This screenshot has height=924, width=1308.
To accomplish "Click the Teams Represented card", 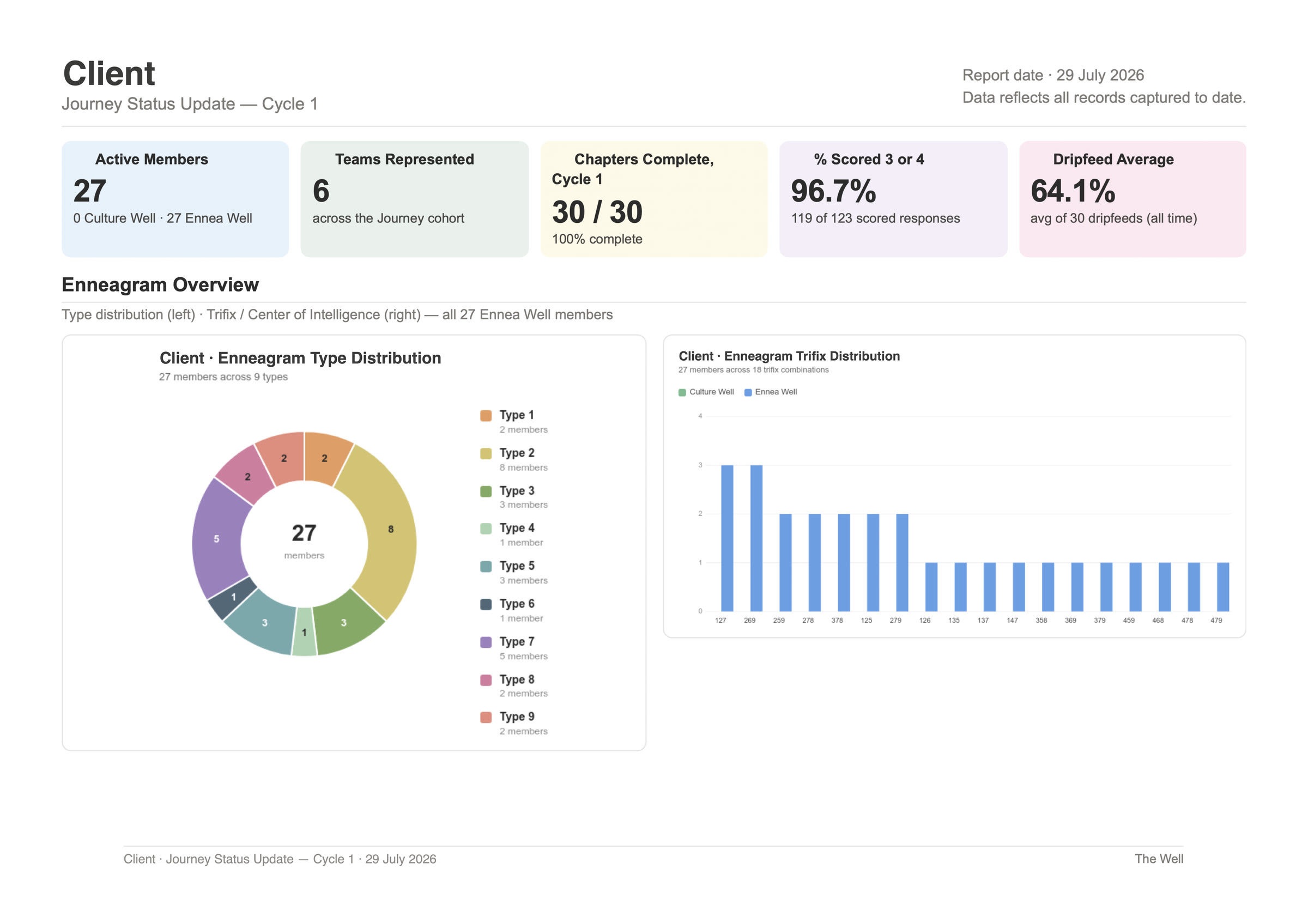I will pos(415,199).
